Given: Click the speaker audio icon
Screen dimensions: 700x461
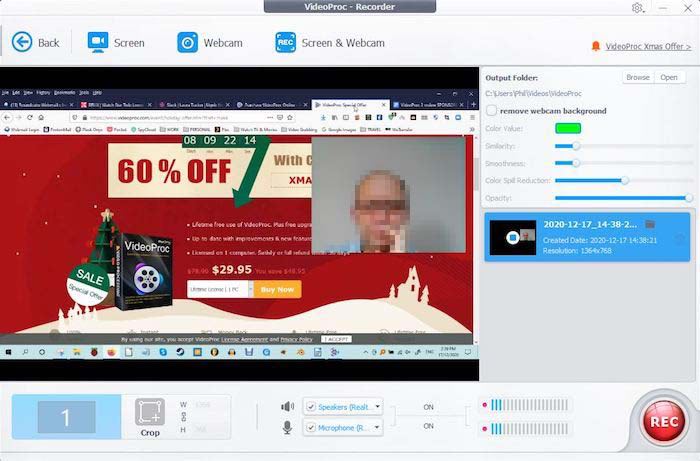Looking at the screenshot, I should click(x=288, y=407).
